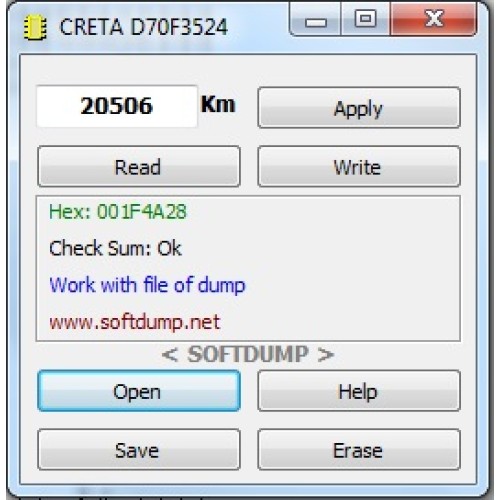
Task: Maximize the CRETA window
Action: [x=365, y=19]
